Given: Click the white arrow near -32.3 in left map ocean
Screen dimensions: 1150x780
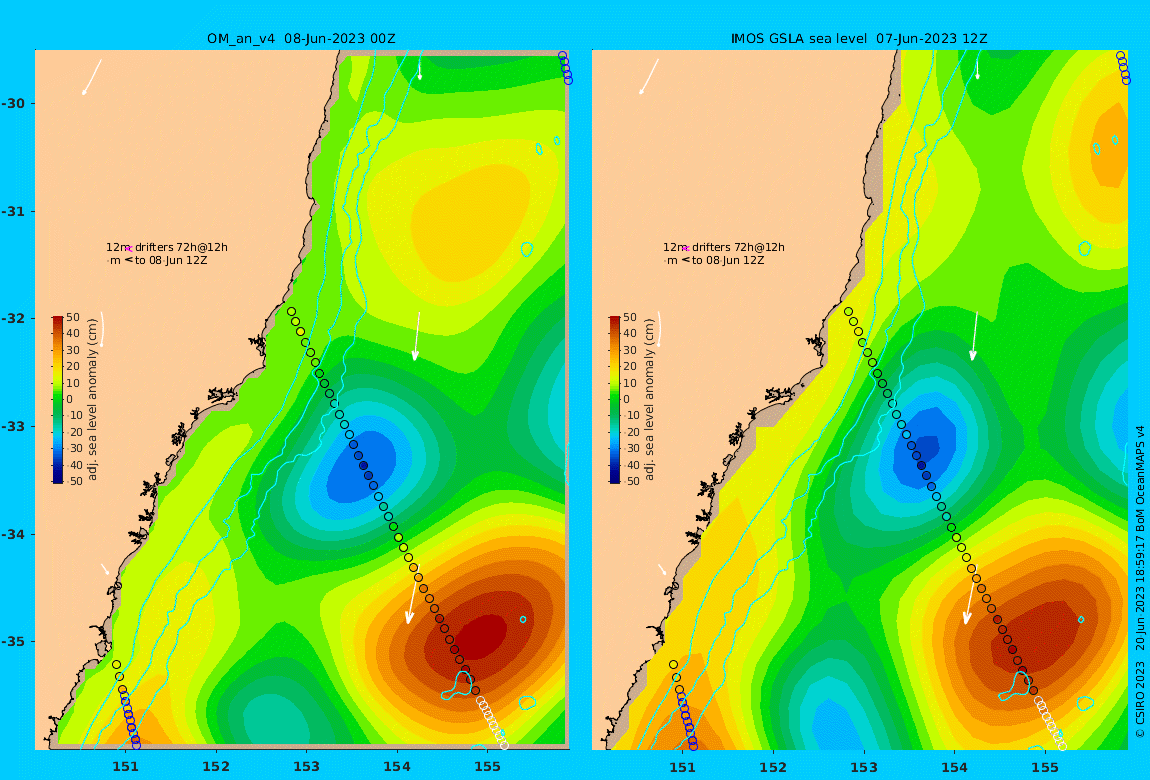Looking at the screenshot, I should [x=416, y=336].
